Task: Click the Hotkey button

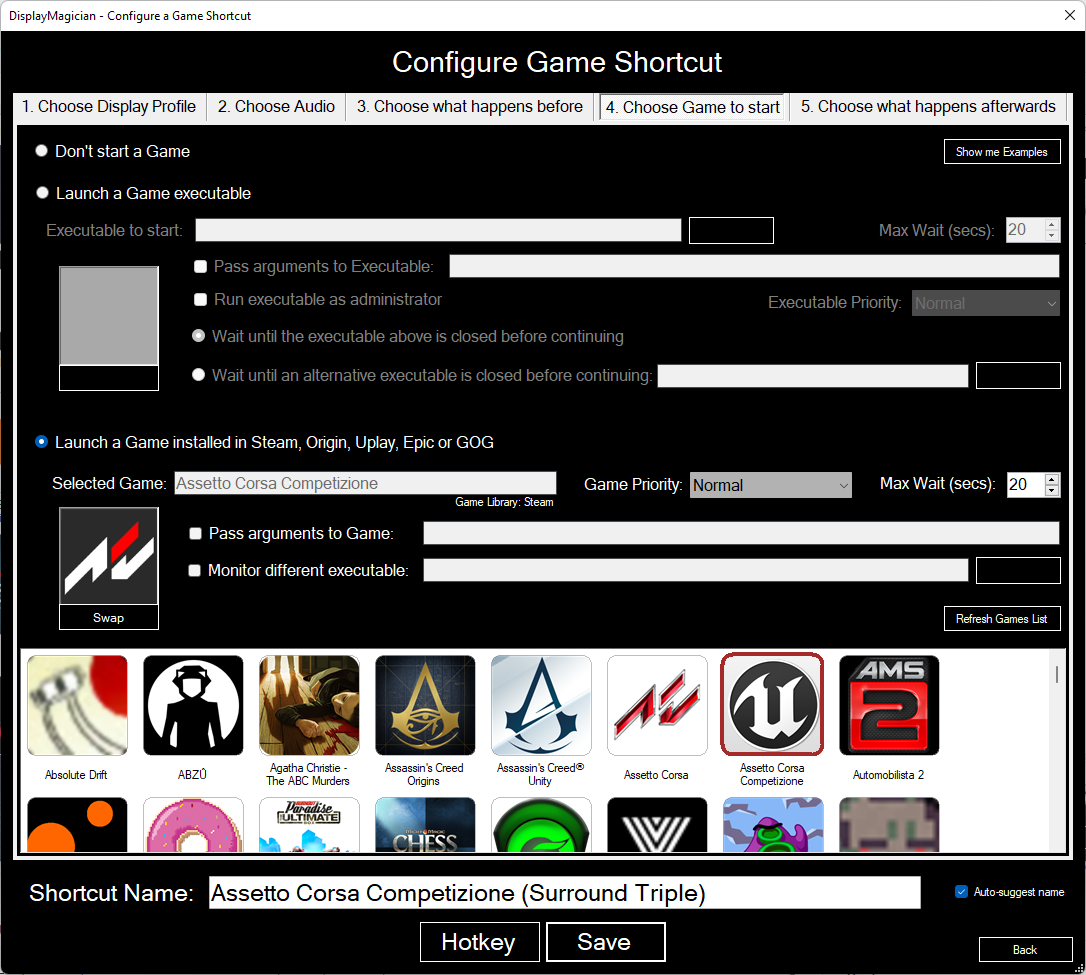Action: coord(479,942)
